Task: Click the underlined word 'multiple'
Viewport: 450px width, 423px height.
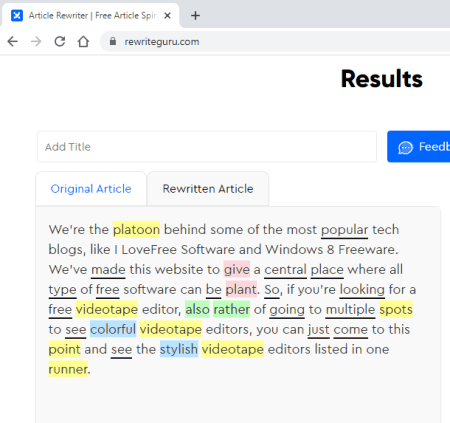Action: pos(350,310)
